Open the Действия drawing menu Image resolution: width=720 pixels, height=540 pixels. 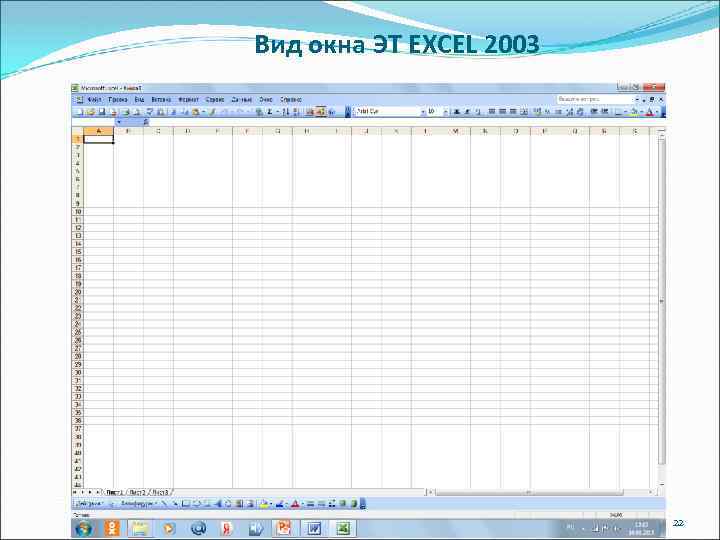click(x=88, y=504)
